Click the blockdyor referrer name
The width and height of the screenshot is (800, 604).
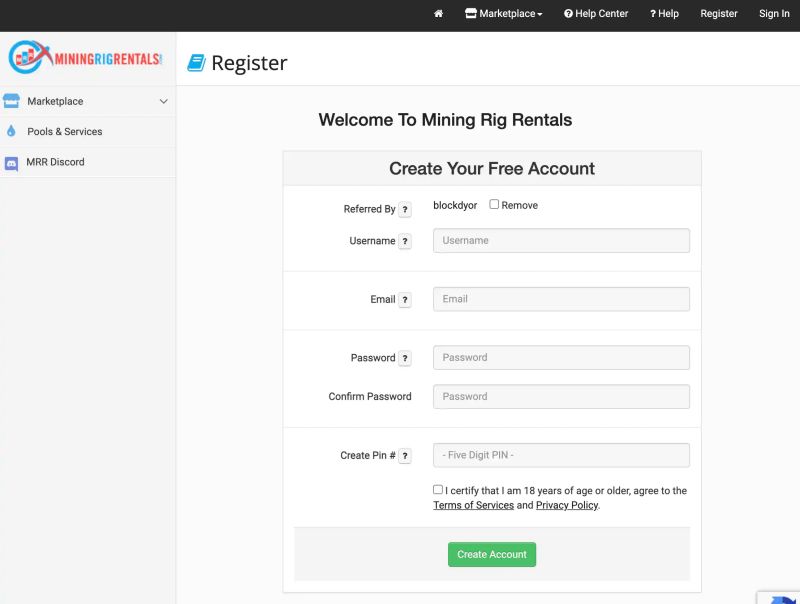pos(455,205)
